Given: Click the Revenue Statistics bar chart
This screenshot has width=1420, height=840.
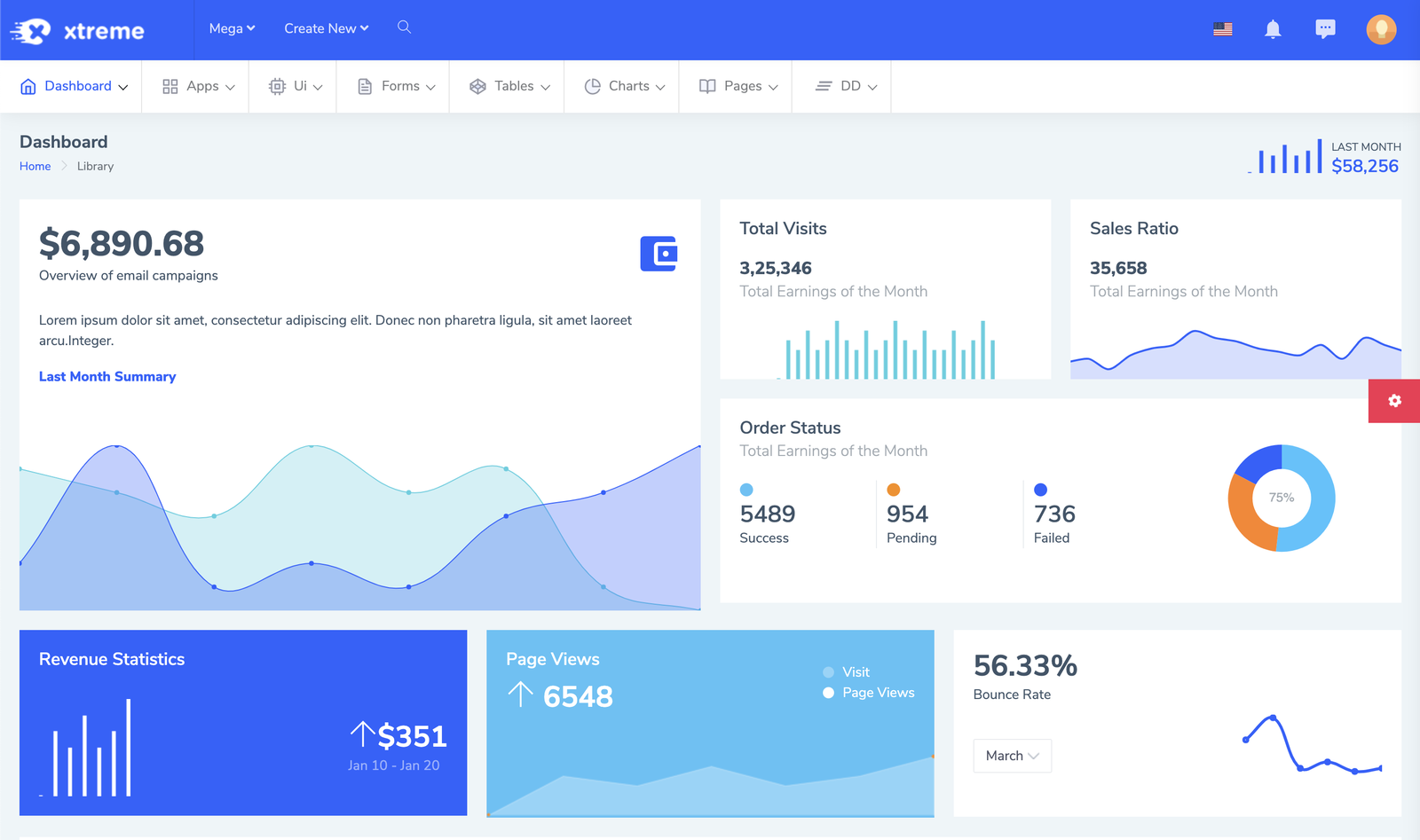Looking at the screenshot, I should click(x=86, y=747).
